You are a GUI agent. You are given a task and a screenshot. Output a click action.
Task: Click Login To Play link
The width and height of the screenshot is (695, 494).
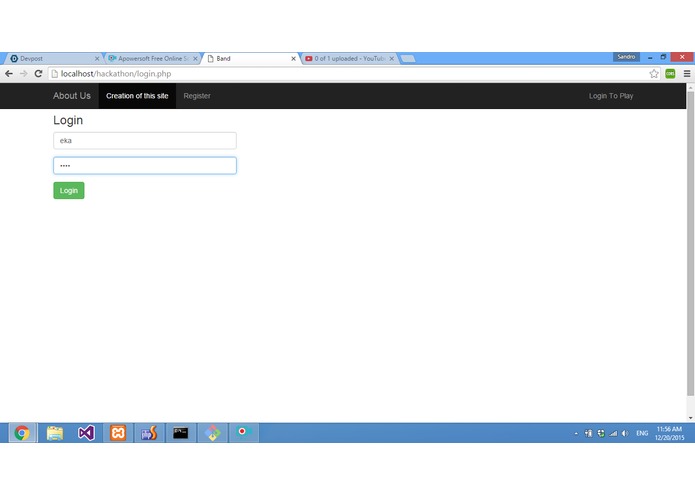(611, 96)
